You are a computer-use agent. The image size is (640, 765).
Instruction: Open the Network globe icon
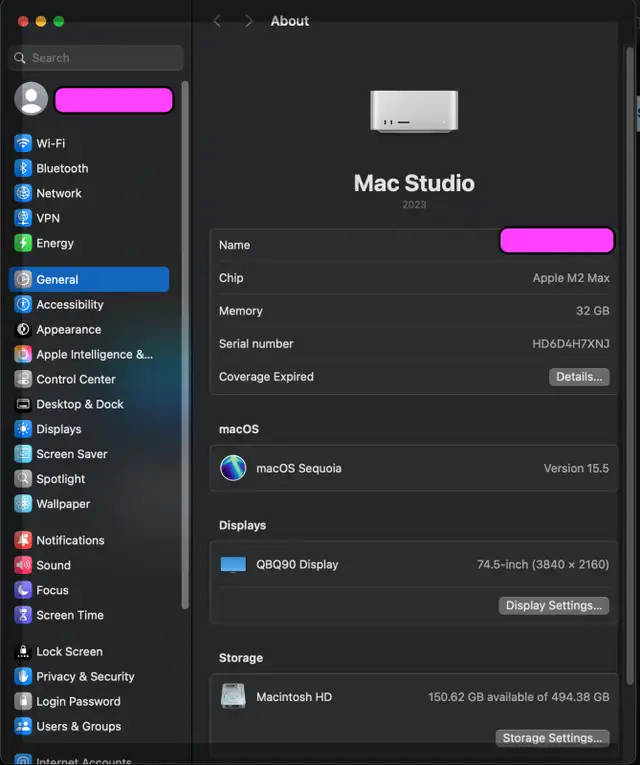[x=23, y=193]
